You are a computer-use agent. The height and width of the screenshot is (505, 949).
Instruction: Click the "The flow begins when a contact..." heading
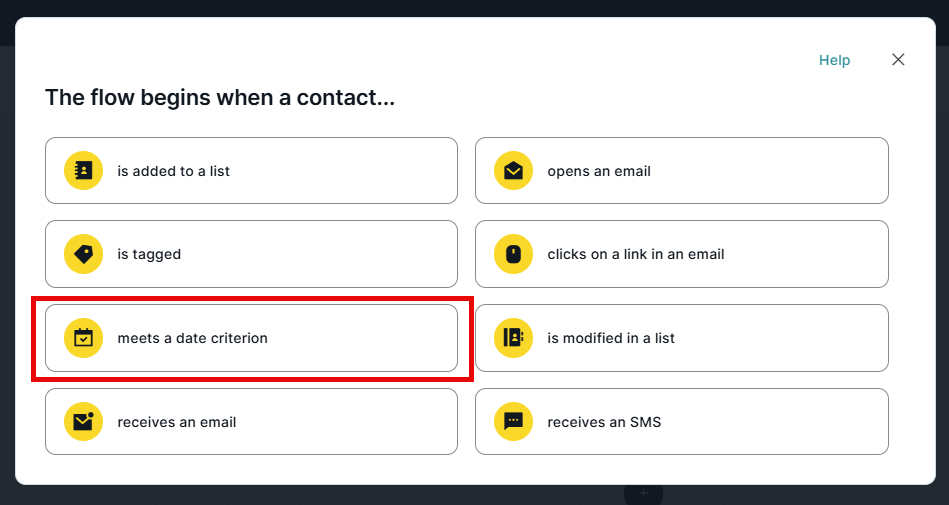coord(220,99)
